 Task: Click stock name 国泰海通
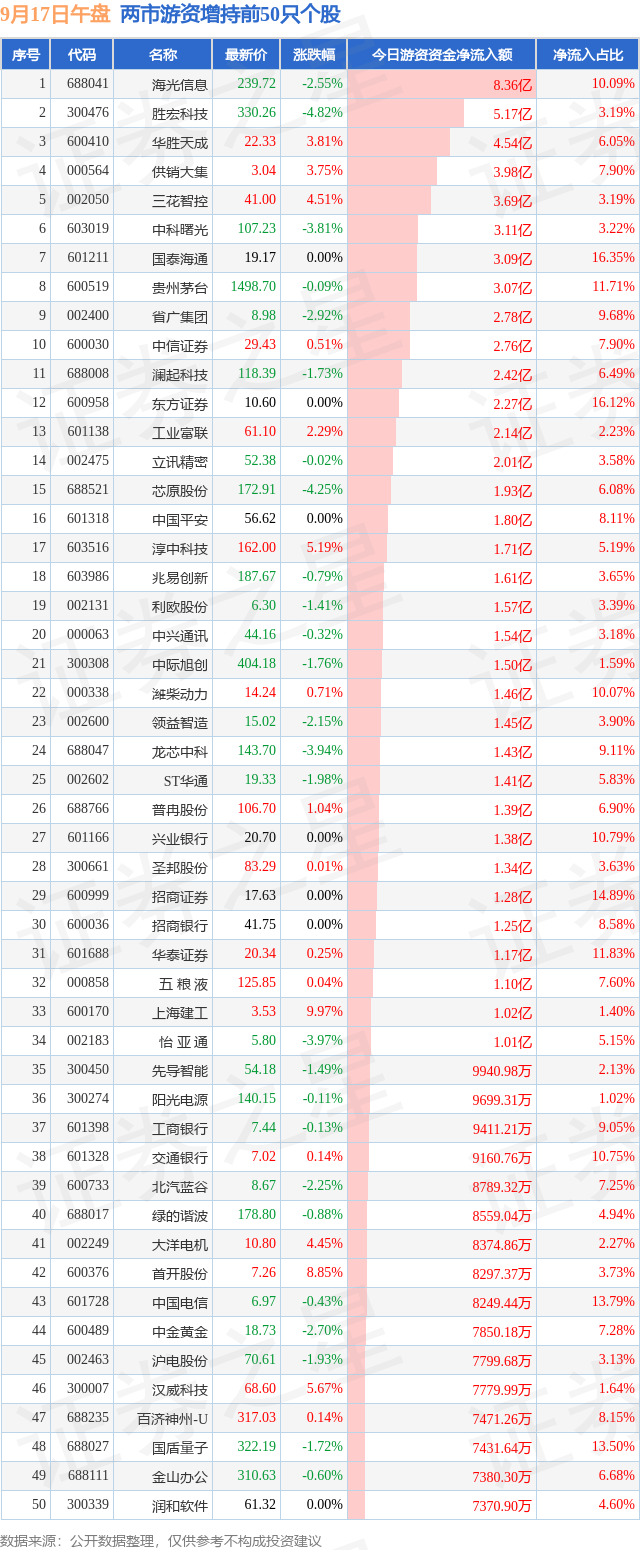(x=180, y=259)
